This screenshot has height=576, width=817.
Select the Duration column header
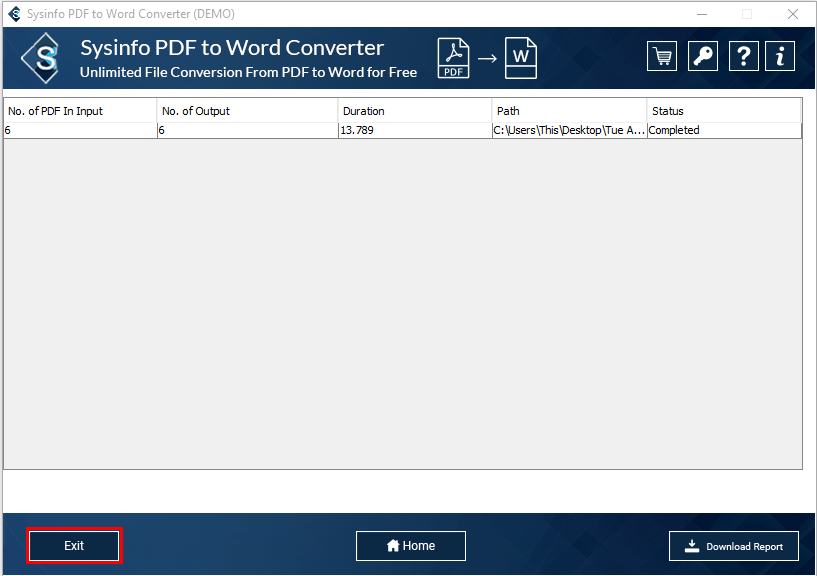pyautogui.click(x=414, y=111)
